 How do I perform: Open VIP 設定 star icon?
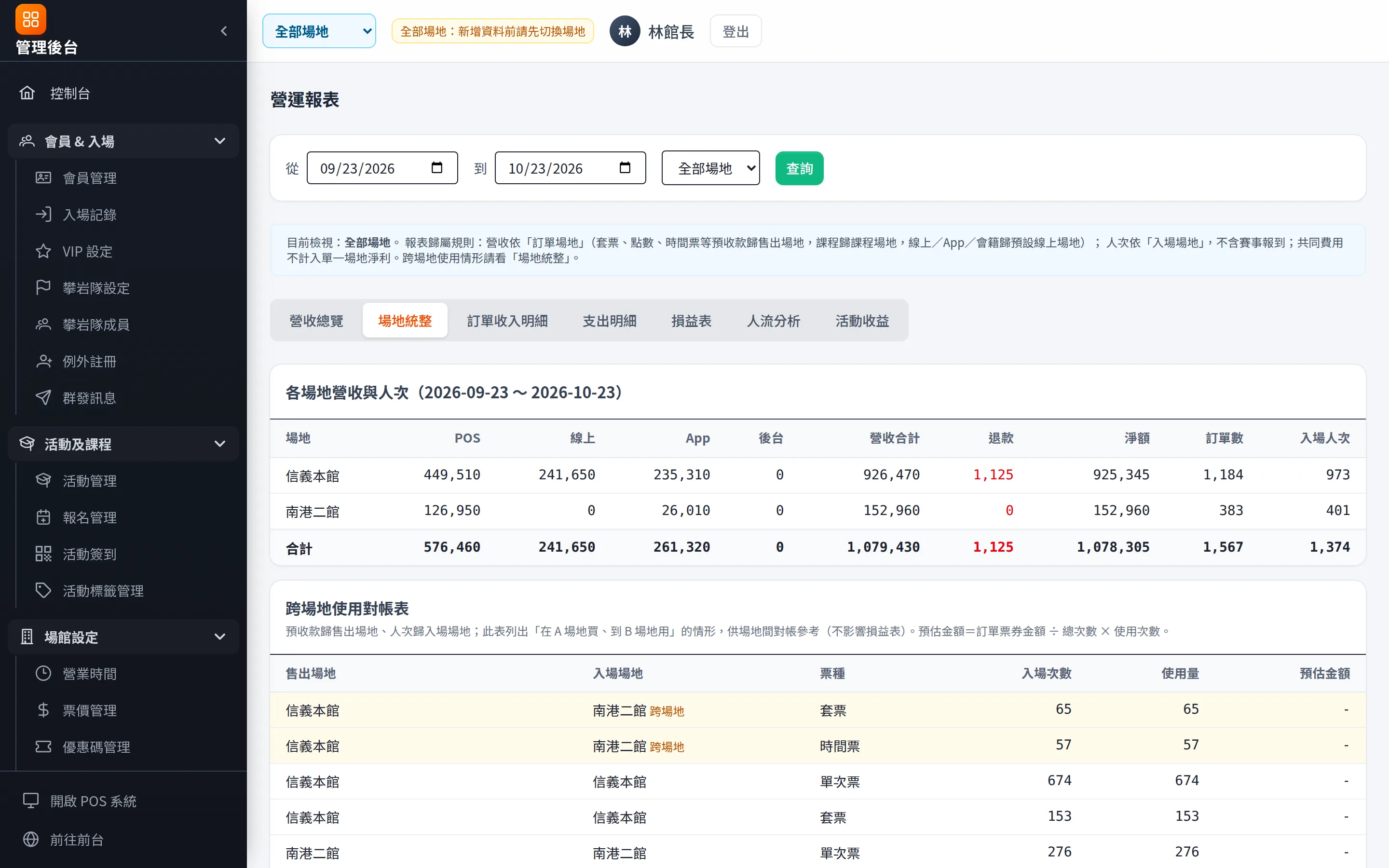click(43, 251)
